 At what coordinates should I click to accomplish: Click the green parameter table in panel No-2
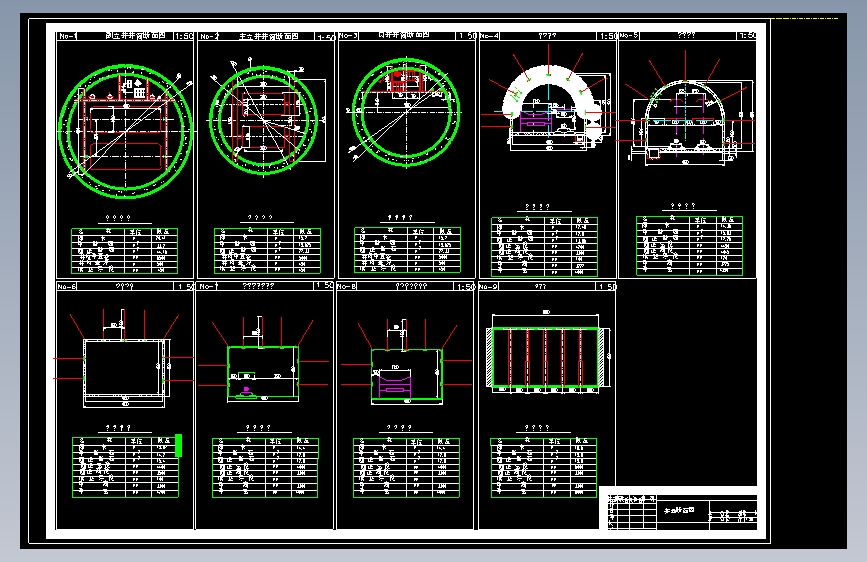(268, 251)
